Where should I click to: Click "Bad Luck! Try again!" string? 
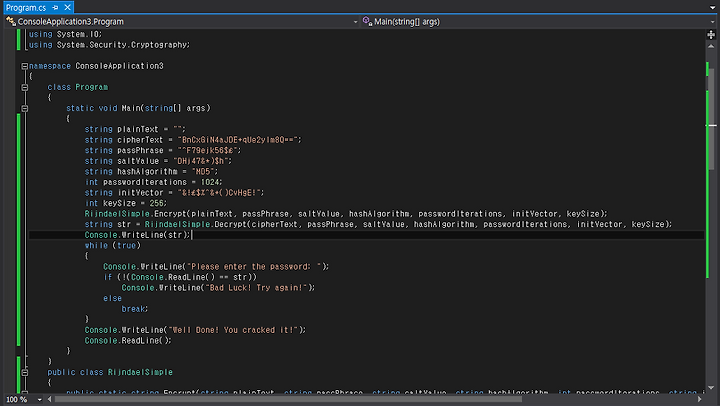tap(256, 288)
